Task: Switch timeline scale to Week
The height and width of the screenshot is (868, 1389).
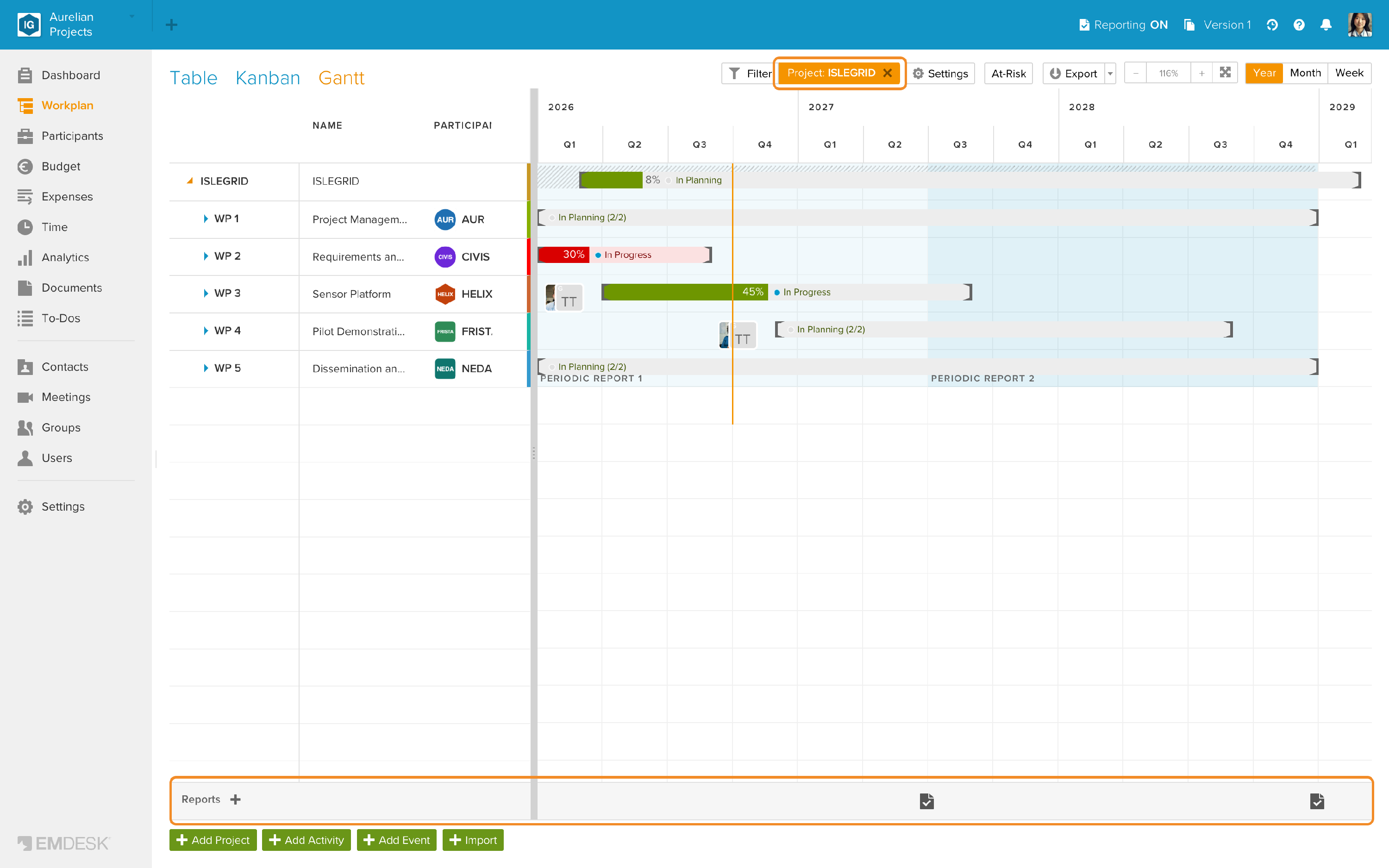Action: click(x=1349, y=73)
